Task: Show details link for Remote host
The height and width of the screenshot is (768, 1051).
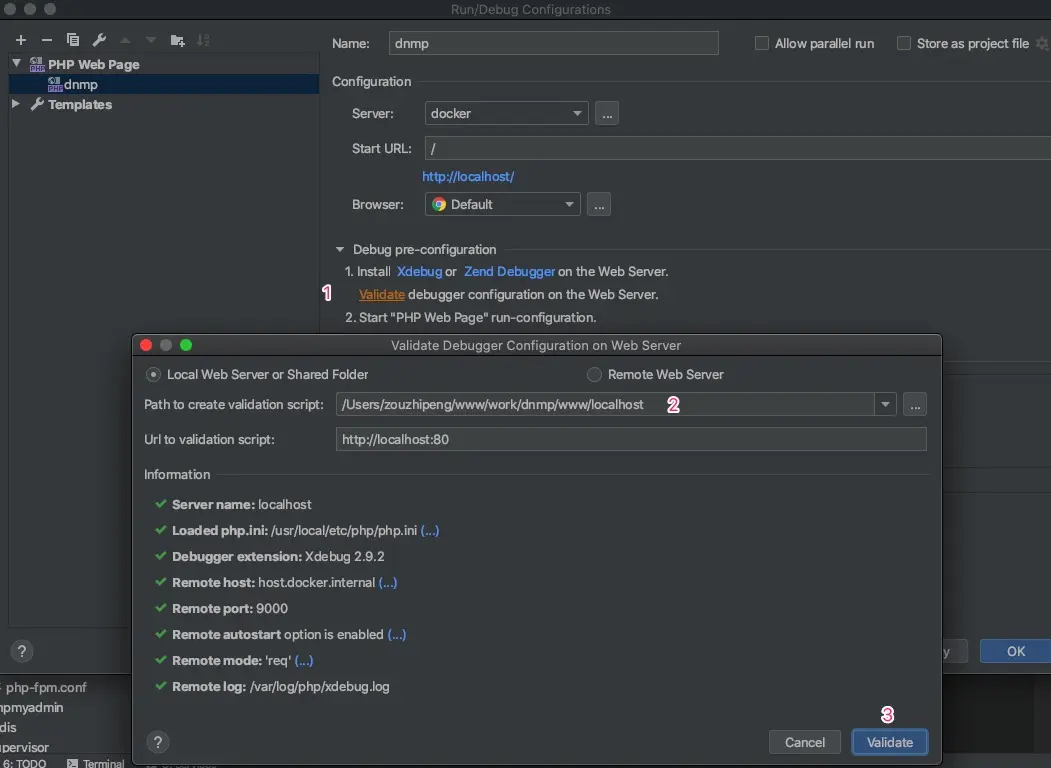Action: click(x=387, y=582)
